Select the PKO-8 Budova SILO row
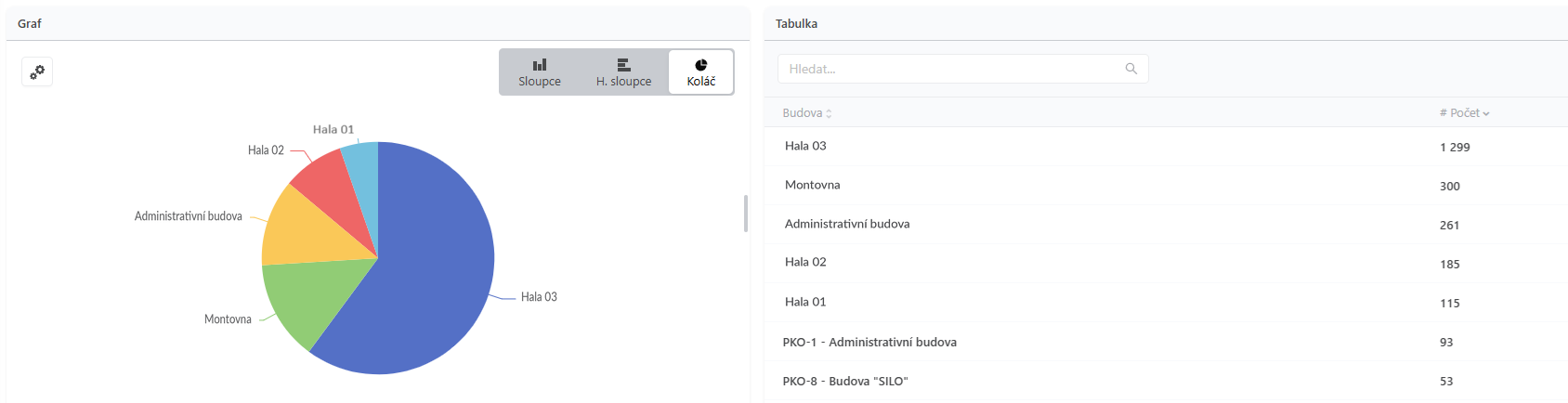The image size is (1568, 403). [1166, 381]
